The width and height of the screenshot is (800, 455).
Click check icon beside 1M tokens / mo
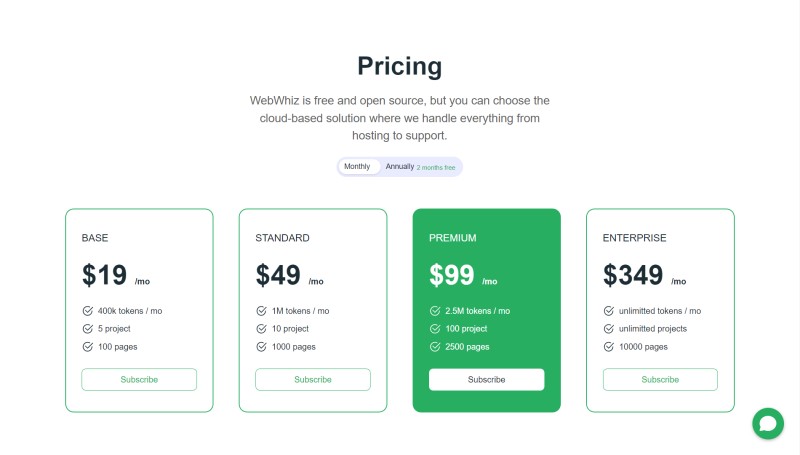pos(261,311)
